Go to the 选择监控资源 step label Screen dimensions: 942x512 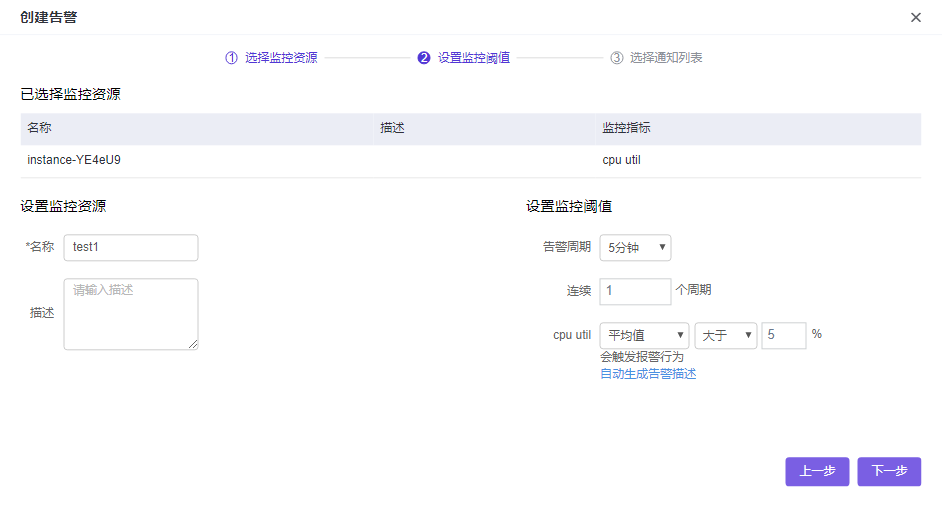[281, 58]
